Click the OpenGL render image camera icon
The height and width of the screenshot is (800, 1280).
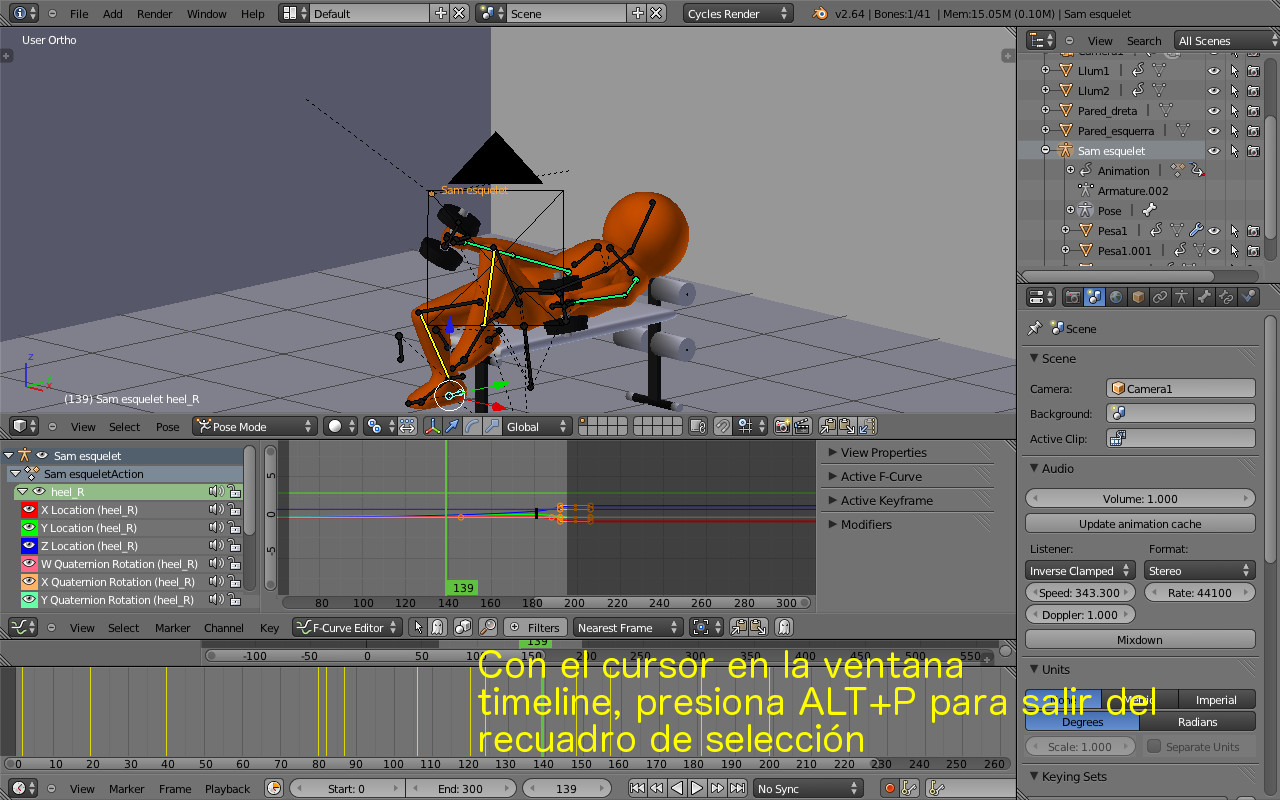click(783, 426)
